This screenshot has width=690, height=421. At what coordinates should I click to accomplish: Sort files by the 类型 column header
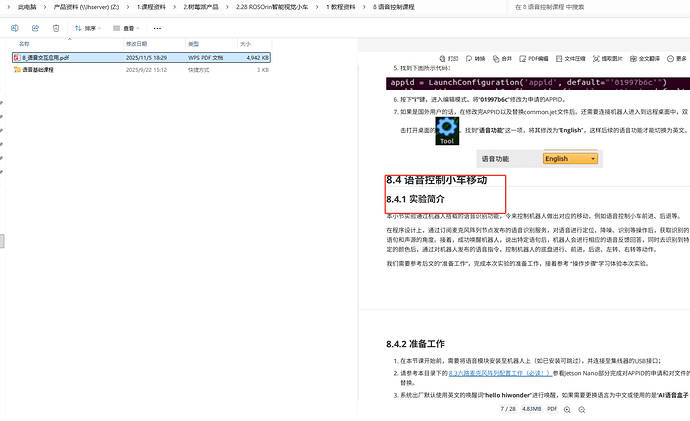(194, 44)
